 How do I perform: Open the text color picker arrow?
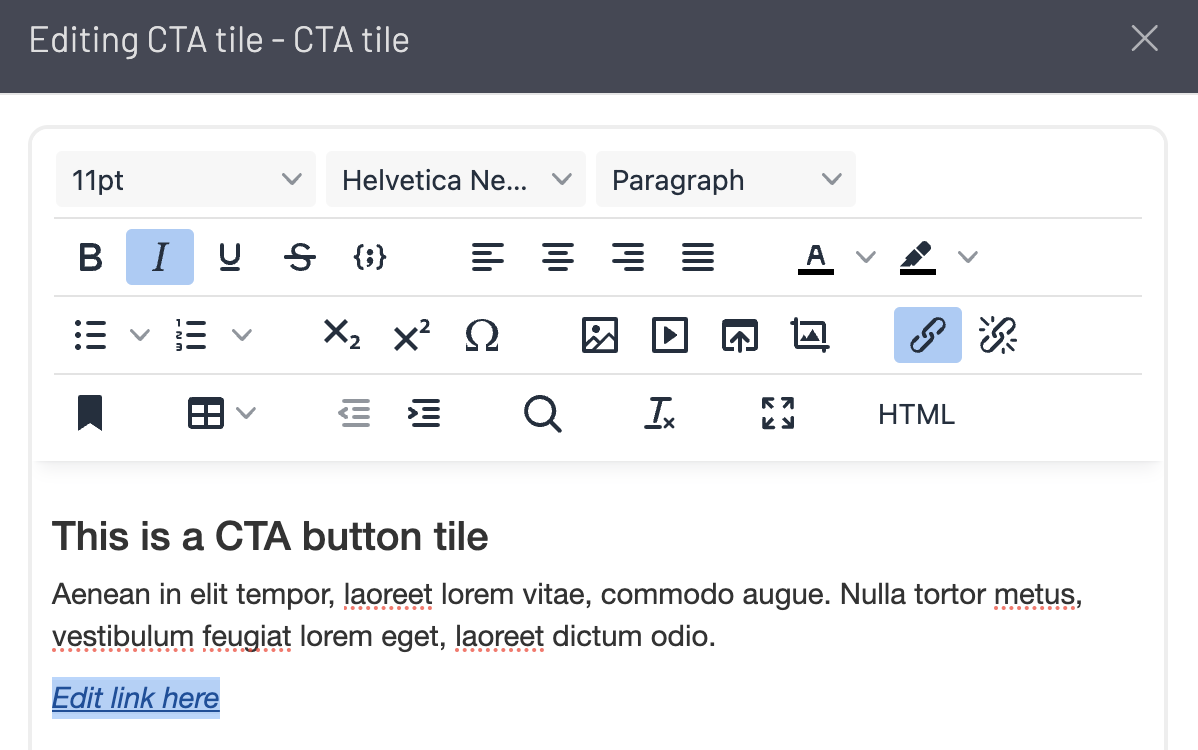[866, 258]
